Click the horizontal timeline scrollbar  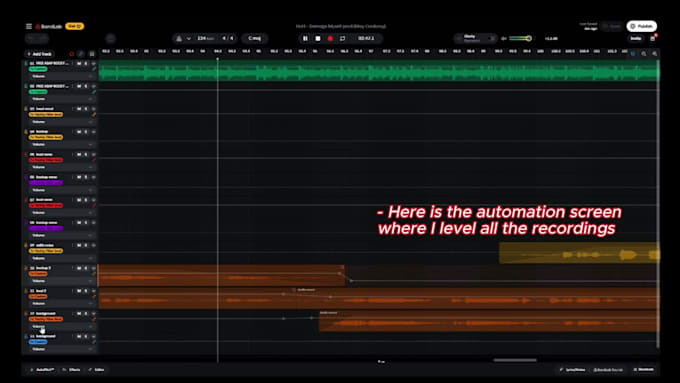[x=515, y=360]
